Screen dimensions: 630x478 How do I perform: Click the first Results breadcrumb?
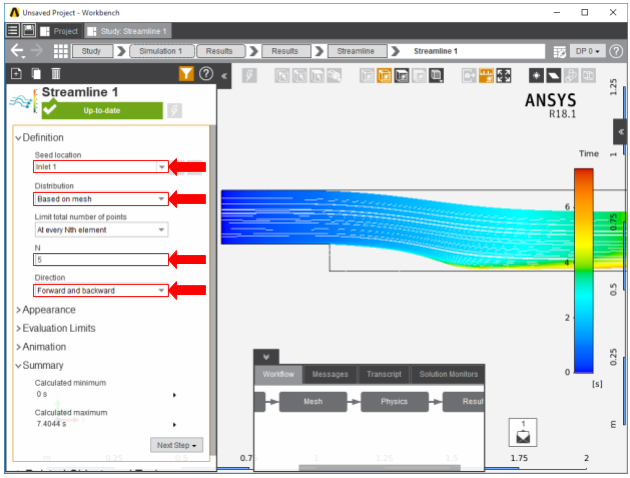pos(220,51)
